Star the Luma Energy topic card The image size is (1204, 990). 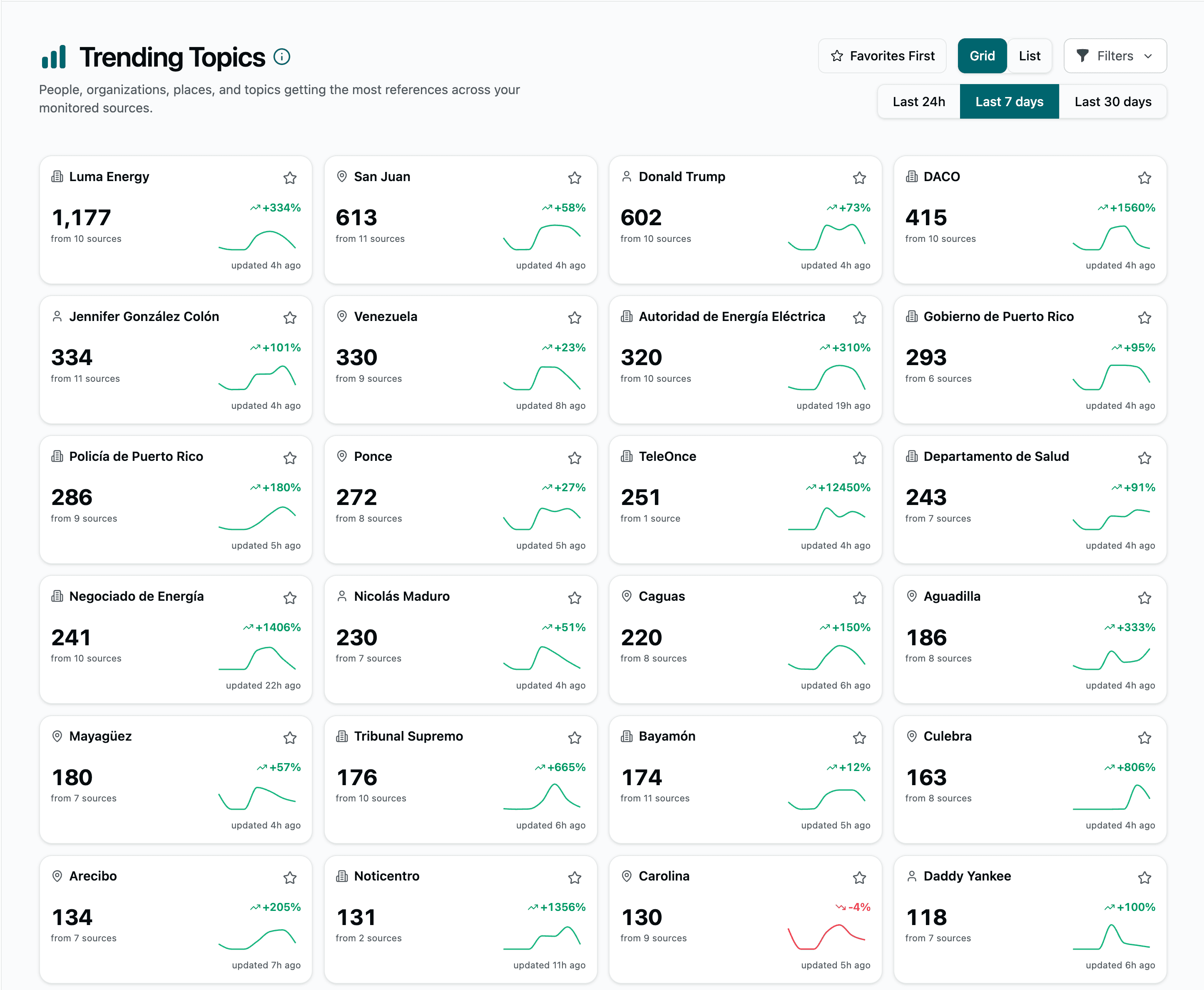[290, 178]
